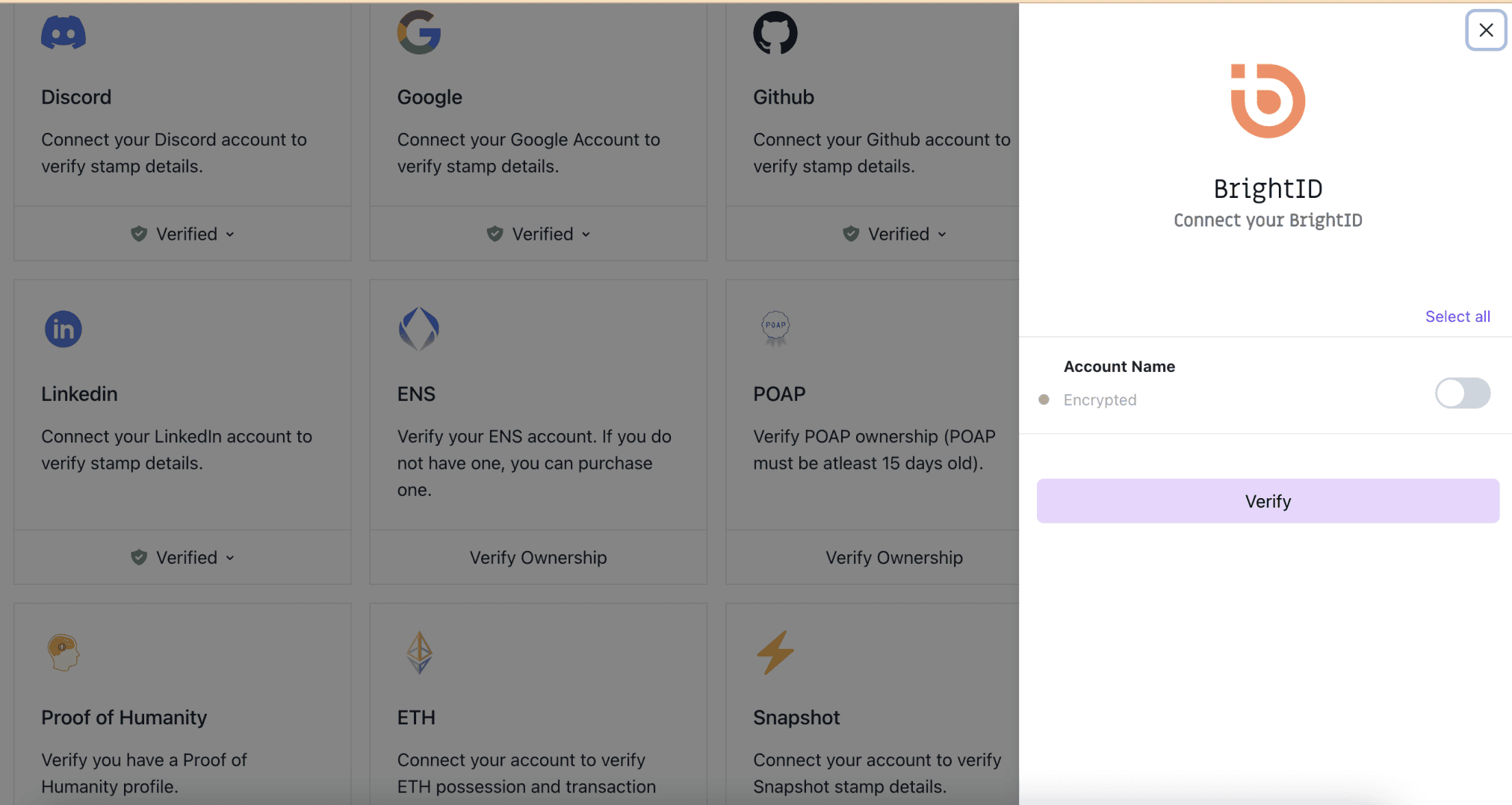Viewport: 1512px width, 805px height.
Task: Click Verify Ownership under ENS
Action: 539,557
